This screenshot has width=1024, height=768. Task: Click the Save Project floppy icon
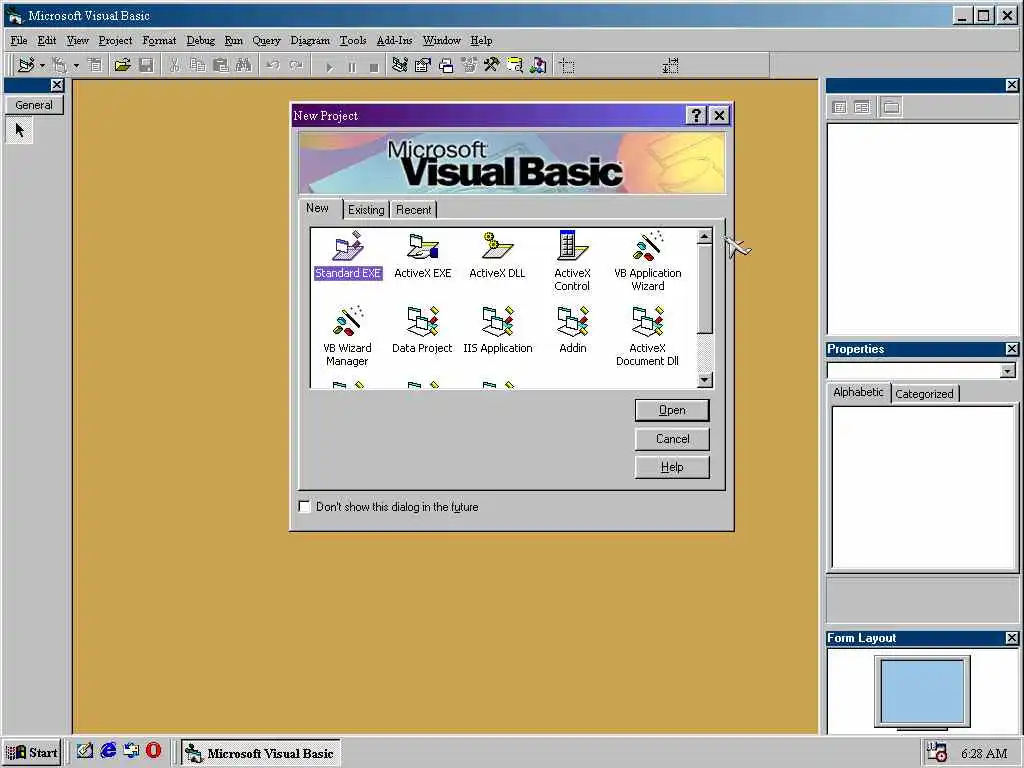[x=146, y=65]
